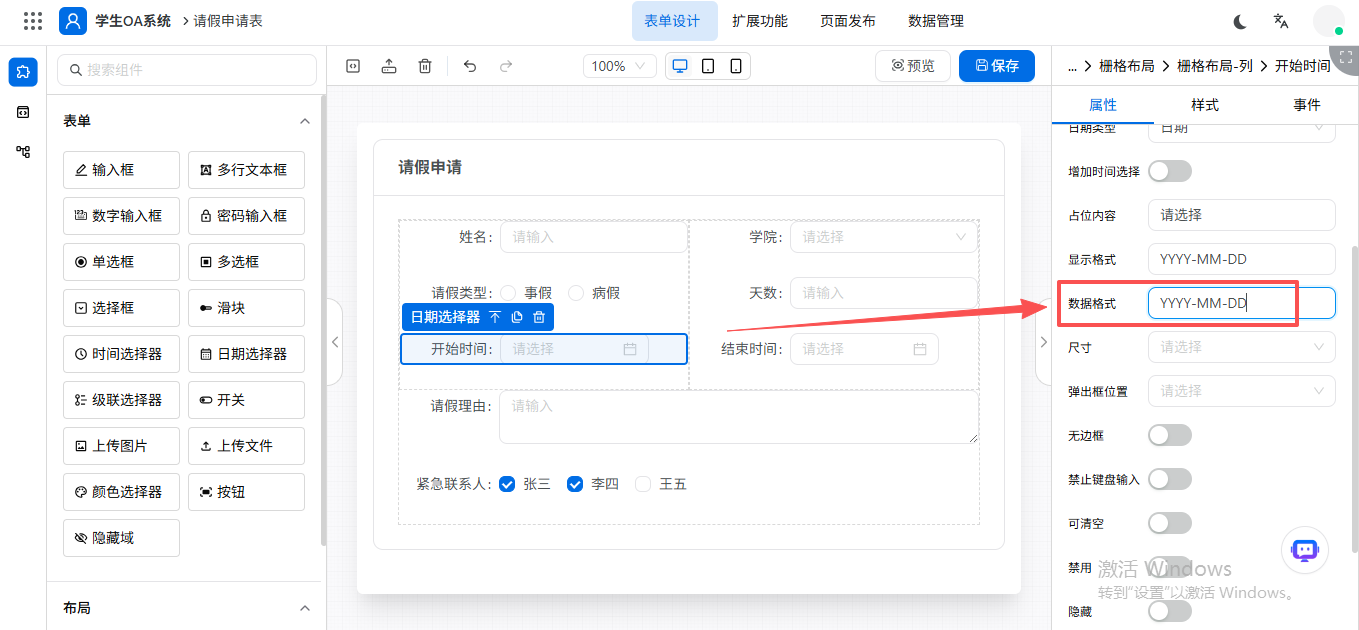The width and height of the screenshot is (1359, 630).
Task: Switch to desktop preview device
Action: 680,66
